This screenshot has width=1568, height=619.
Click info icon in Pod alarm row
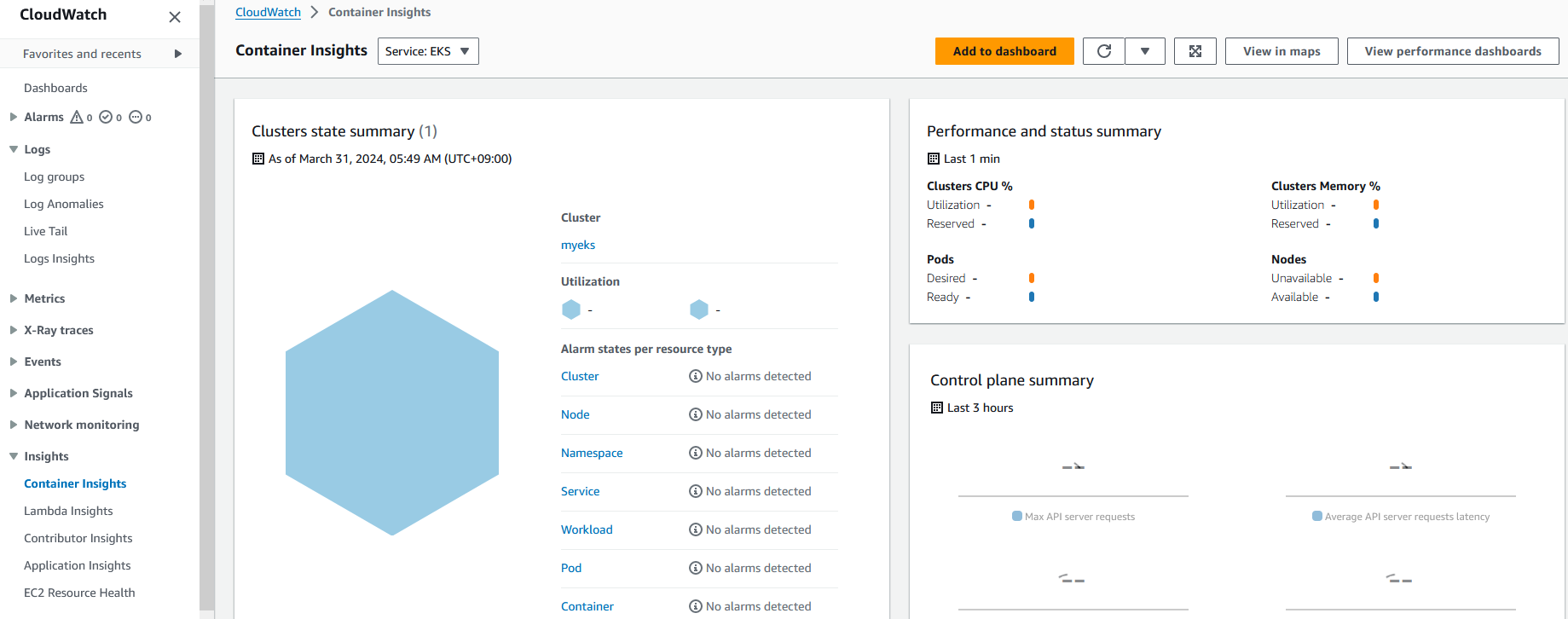pyautogui.click(x=696, y=568)
